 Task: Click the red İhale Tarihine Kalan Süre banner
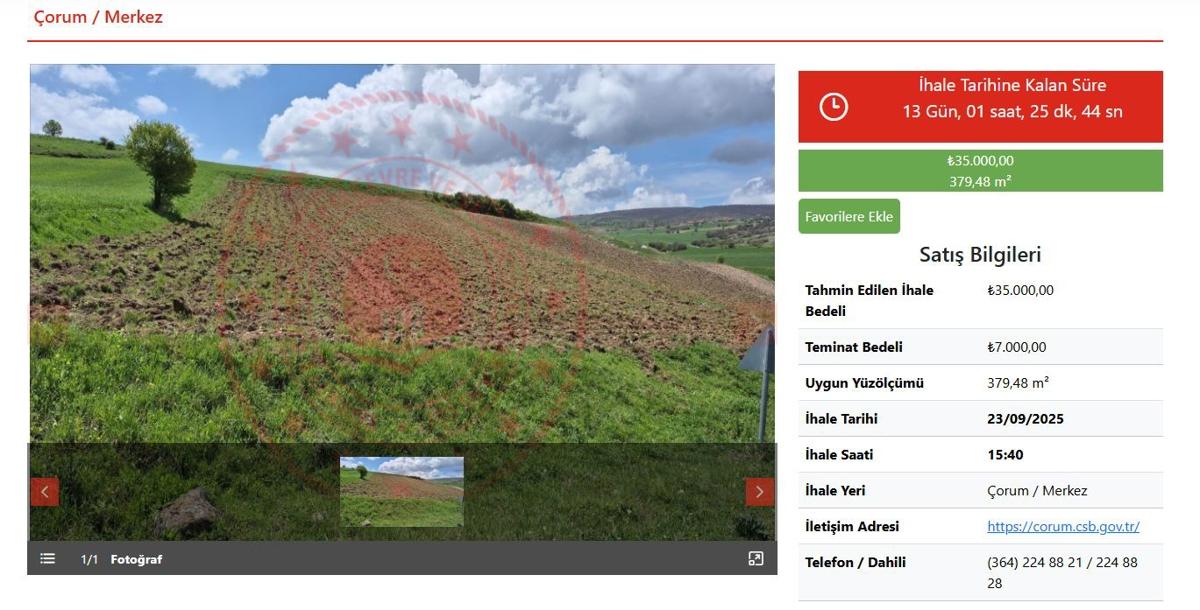click(x=980, y=107)
